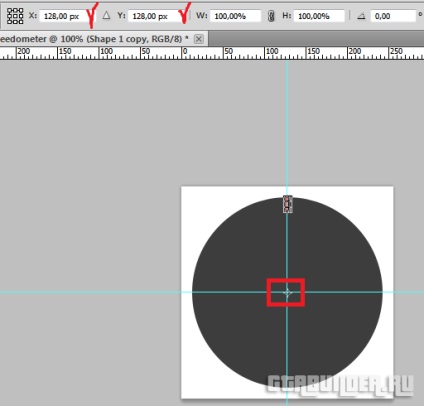The width and height of the screenshot is (424, 406).
Task: Click the Y: label in options bar
Action: click(x=121, y=15)
